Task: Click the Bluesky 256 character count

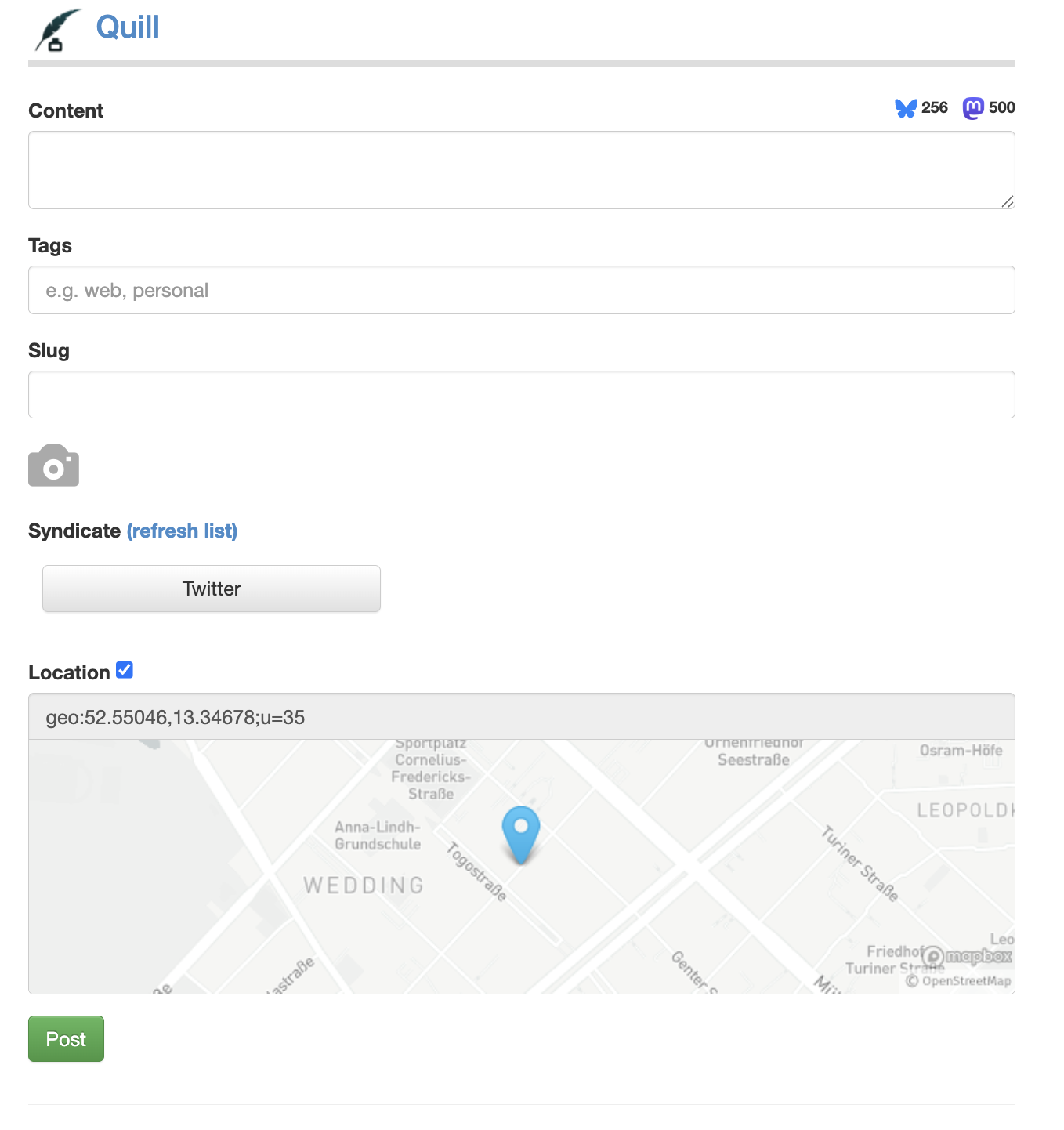Action: click(934, 108)
